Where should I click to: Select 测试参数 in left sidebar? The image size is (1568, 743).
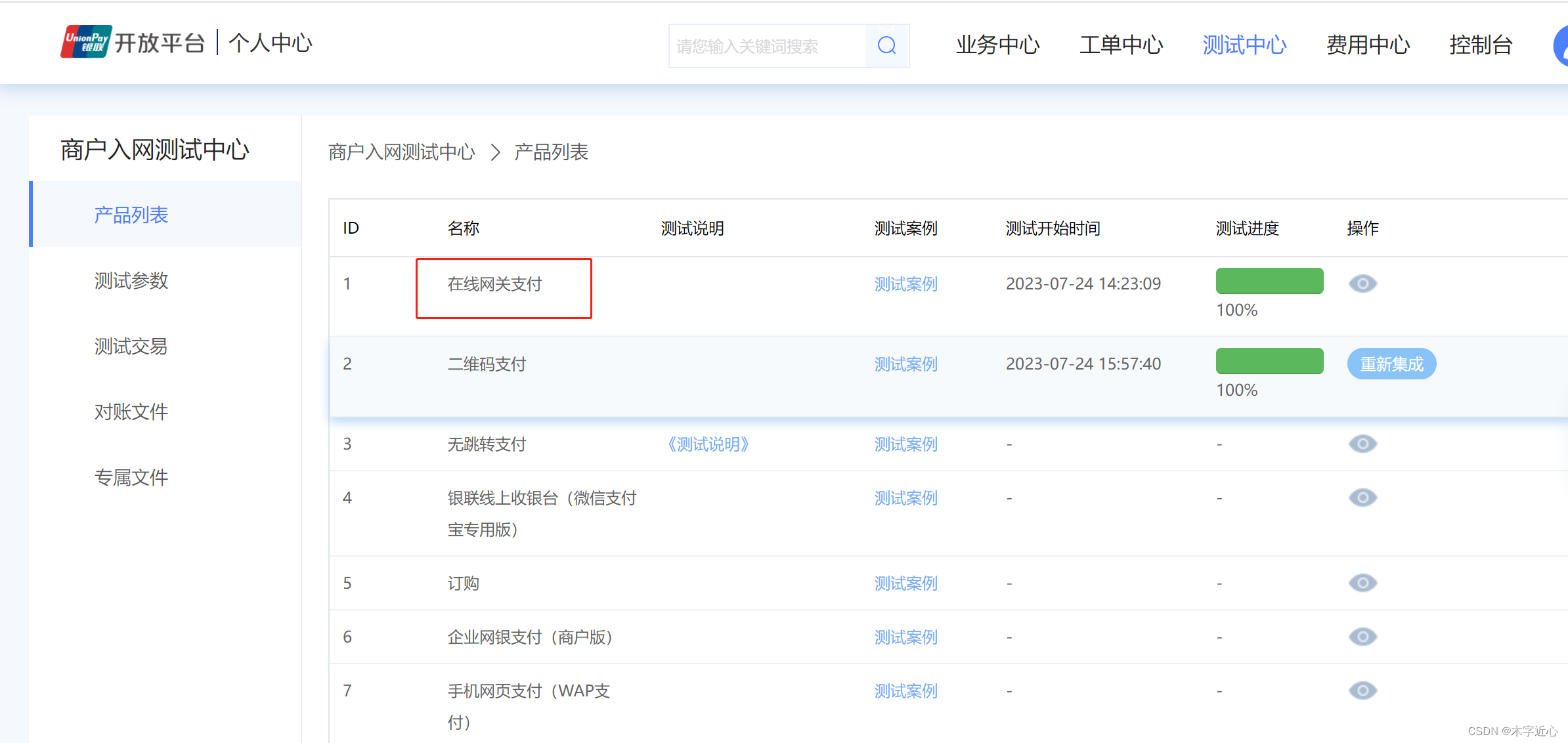point(131,281)
